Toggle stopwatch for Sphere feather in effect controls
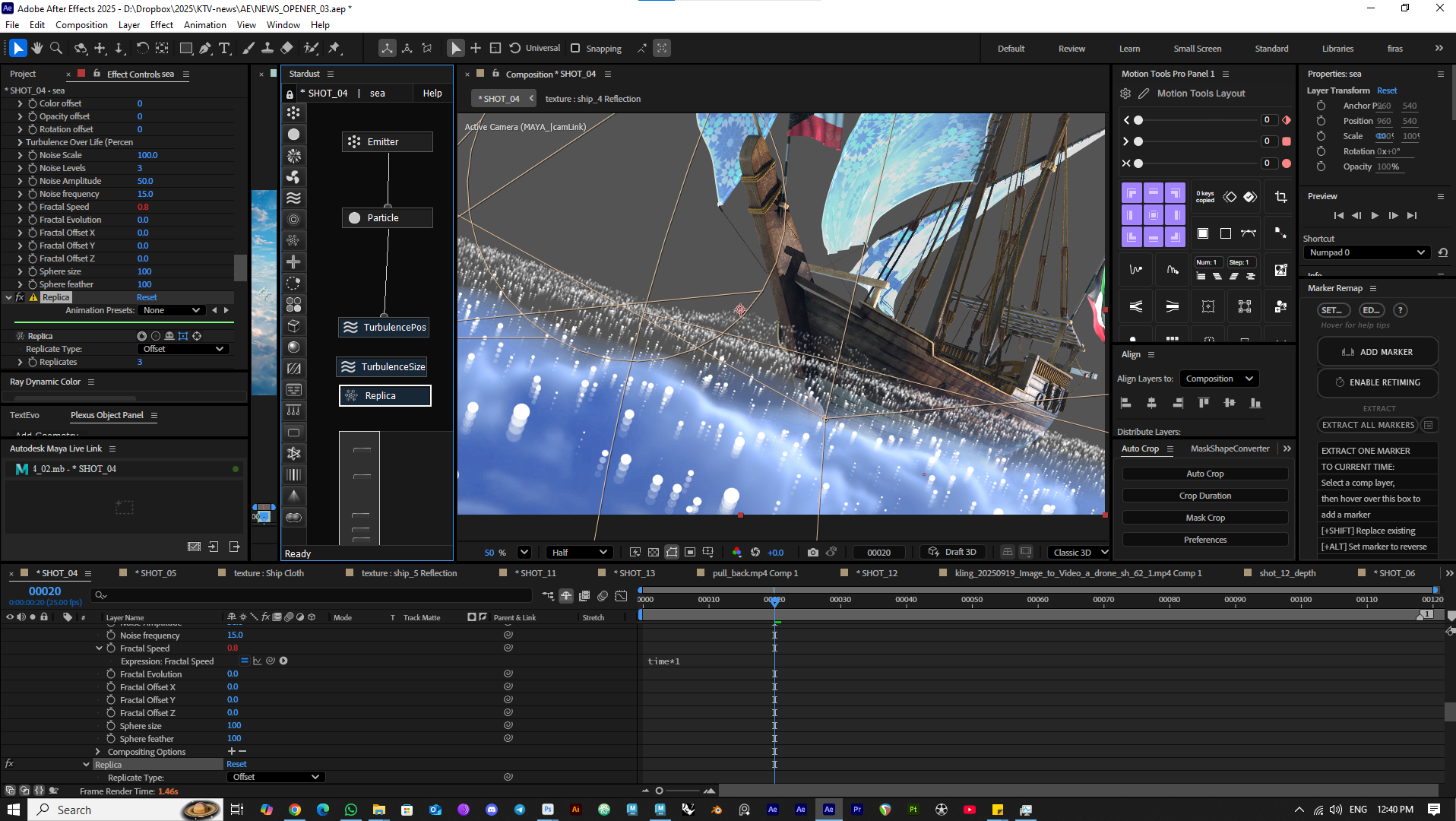This screenshot has width=1456, height=821. tap(33, 284)
